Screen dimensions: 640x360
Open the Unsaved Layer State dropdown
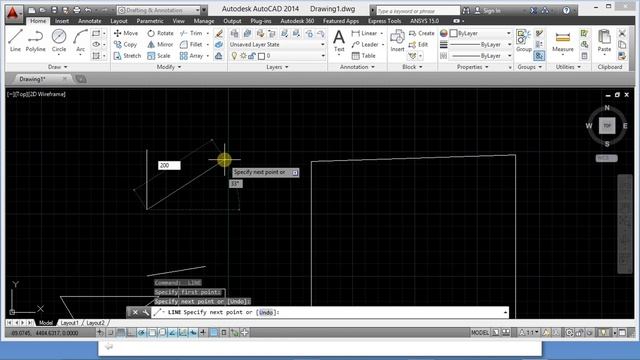(x=277, y=44)
